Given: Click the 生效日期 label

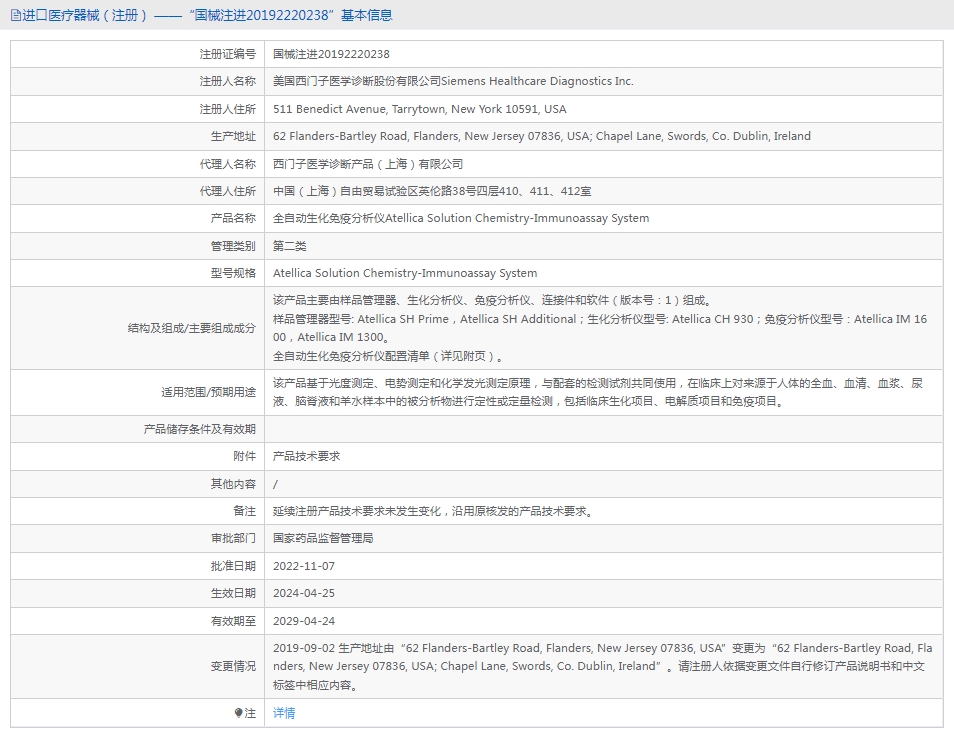Looking at the screenshot, I should (233, 593).
